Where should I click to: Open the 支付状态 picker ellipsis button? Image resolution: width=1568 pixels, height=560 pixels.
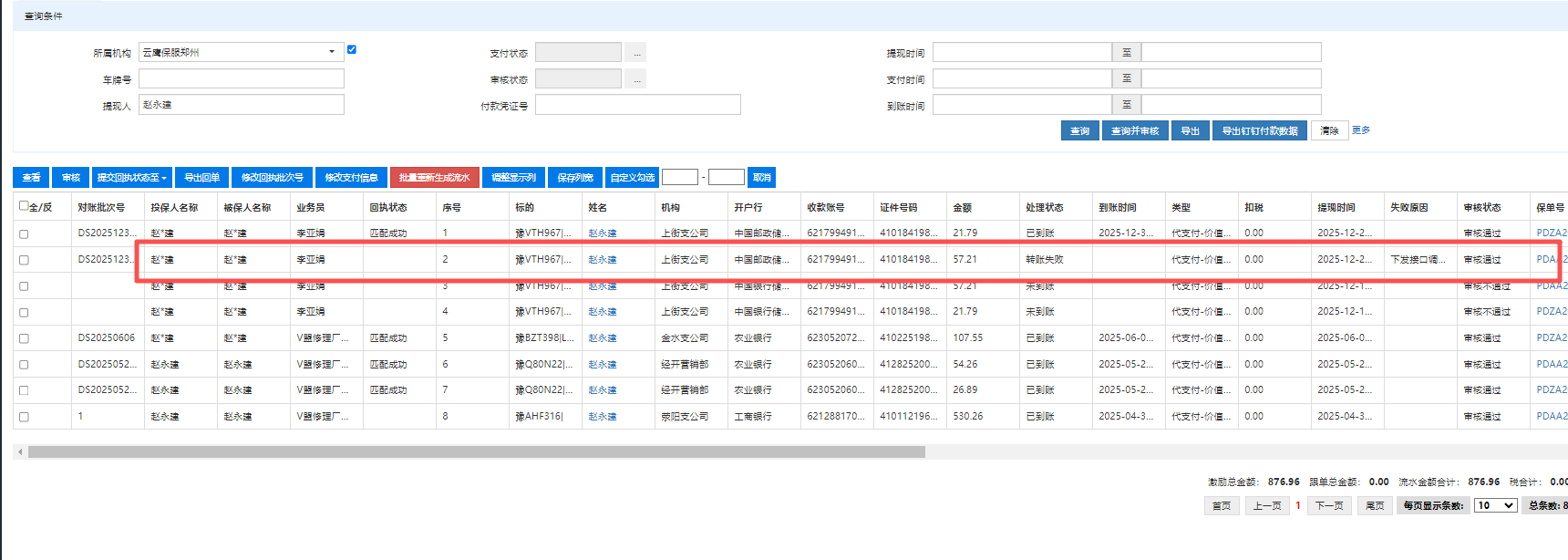(636, 53)
